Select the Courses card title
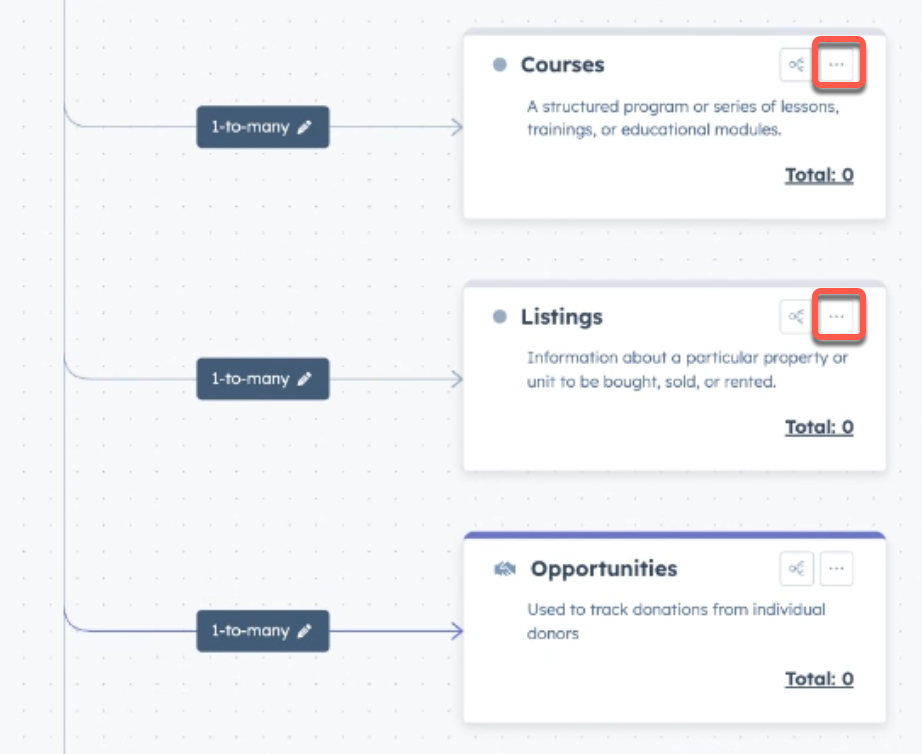 point(563,64)
